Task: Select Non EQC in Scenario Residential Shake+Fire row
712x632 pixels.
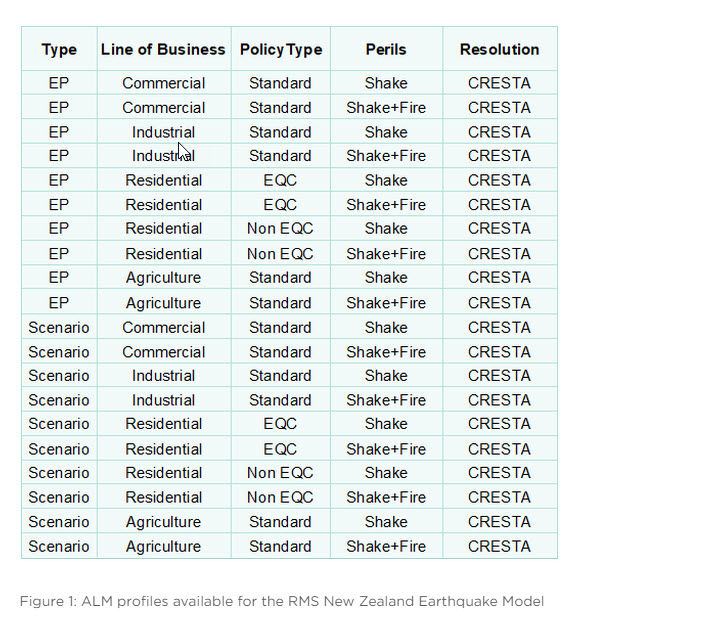Action: (280, 497)
